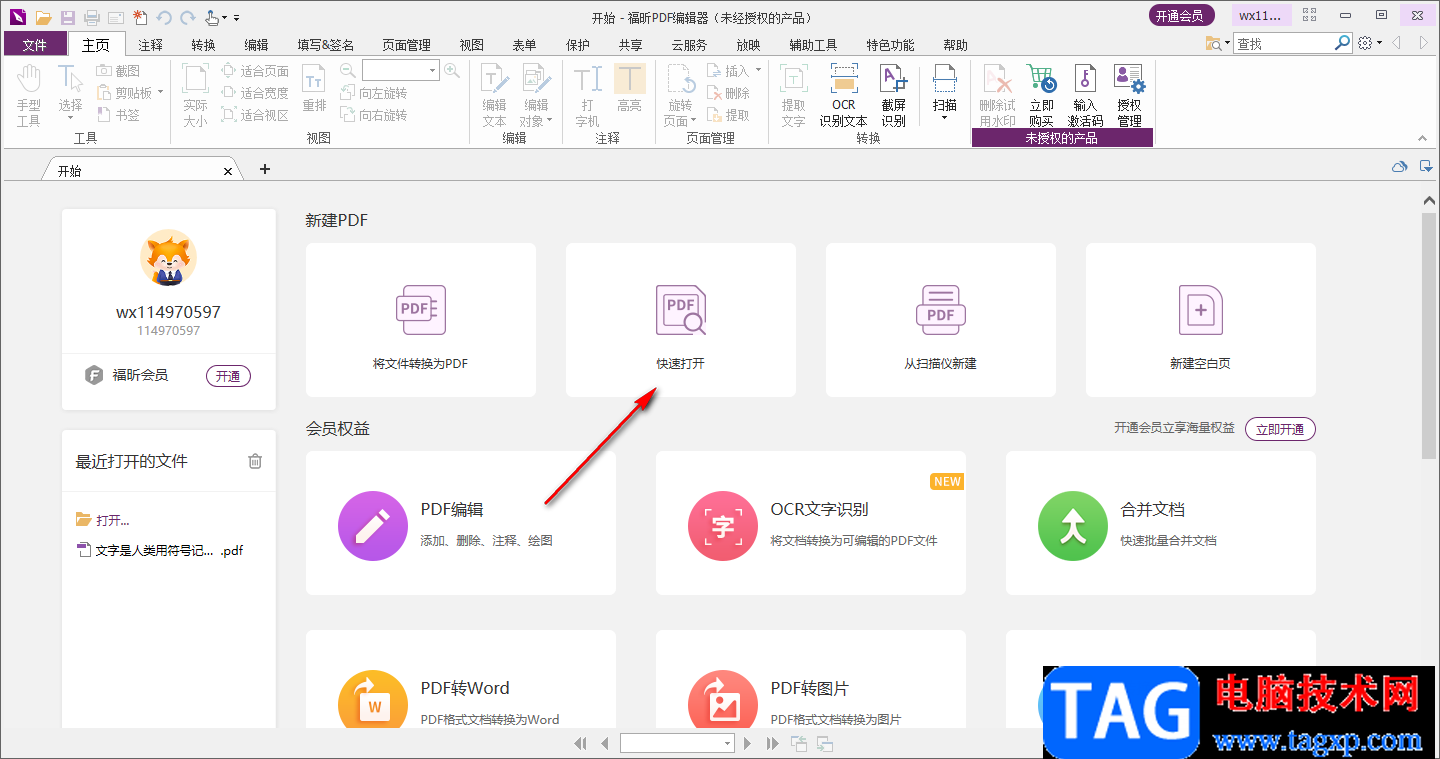This screenshot has width=1440, height=759.
Task: Open the zoom level combo box
Action: click(400, 70)
